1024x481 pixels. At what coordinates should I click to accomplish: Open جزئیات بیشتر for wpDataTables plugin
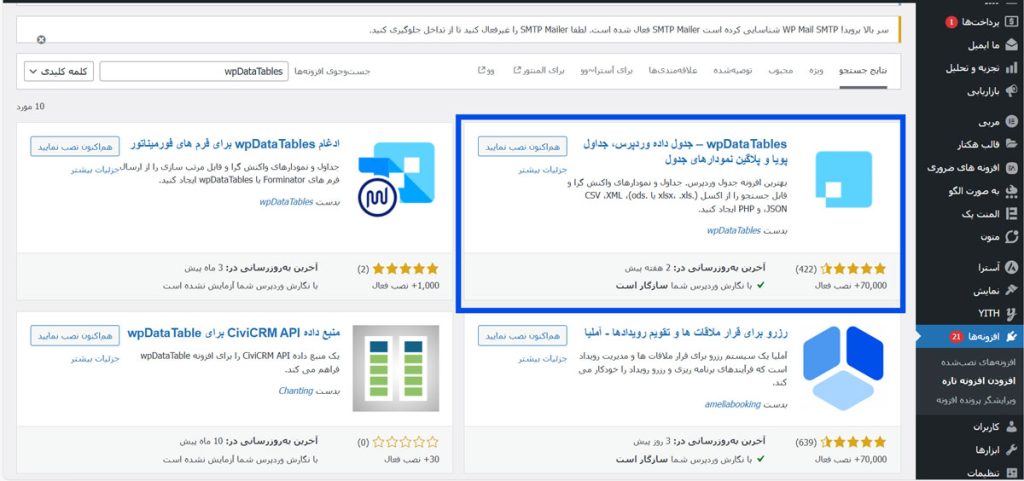[543, 170]
